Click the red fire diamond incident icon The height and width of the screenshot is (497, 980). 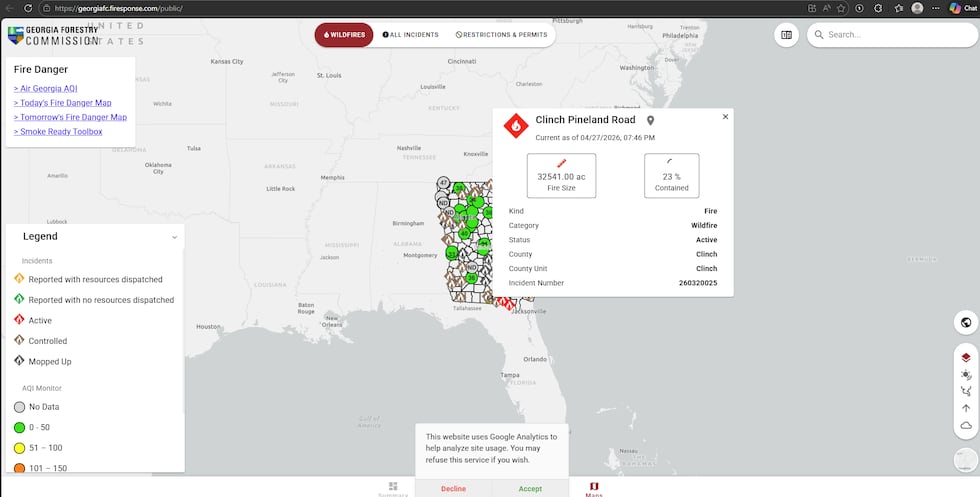coord(516,126)
